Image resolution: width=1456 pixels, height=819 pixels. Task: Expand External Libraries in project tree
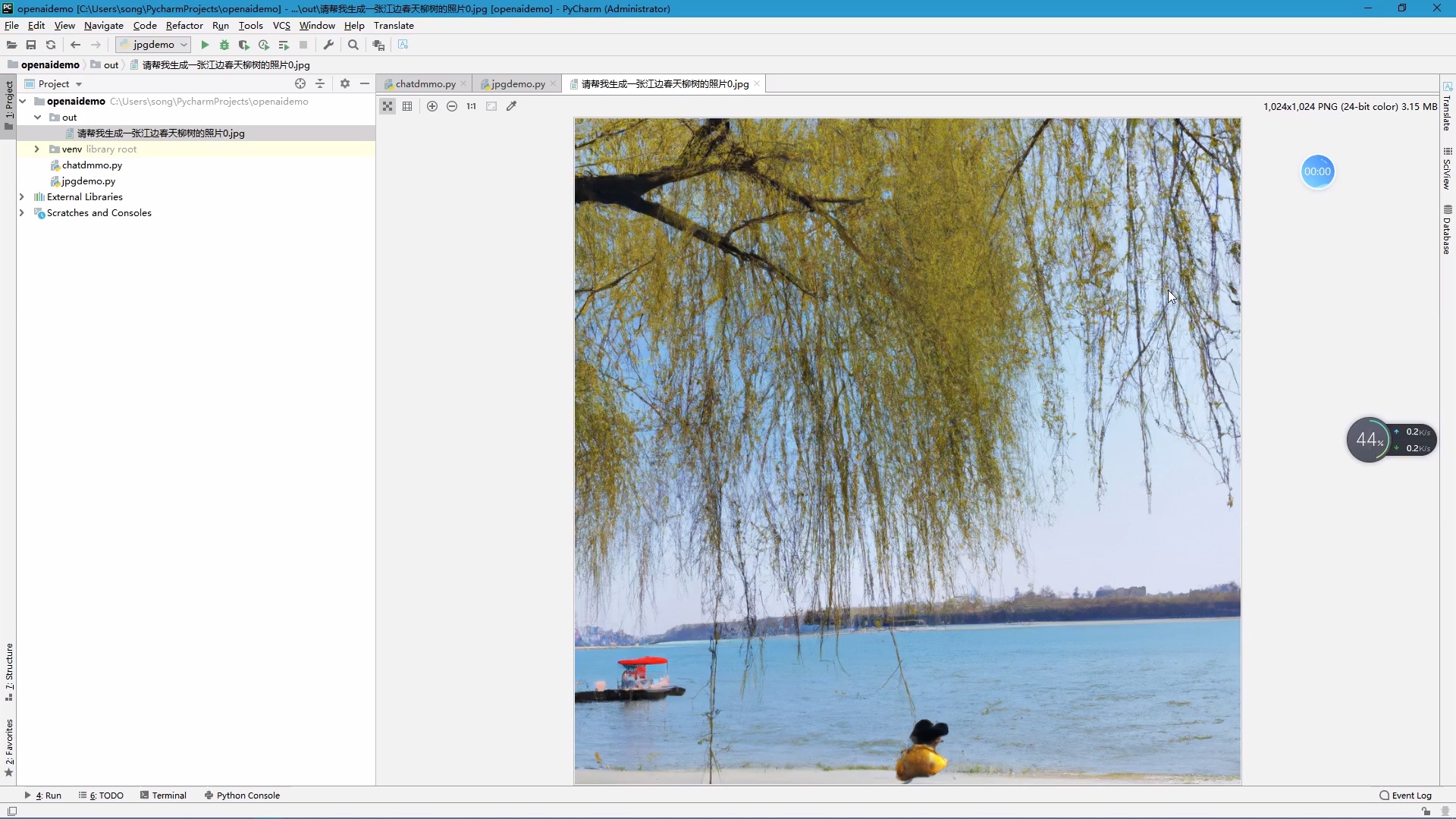coord(22,196)
